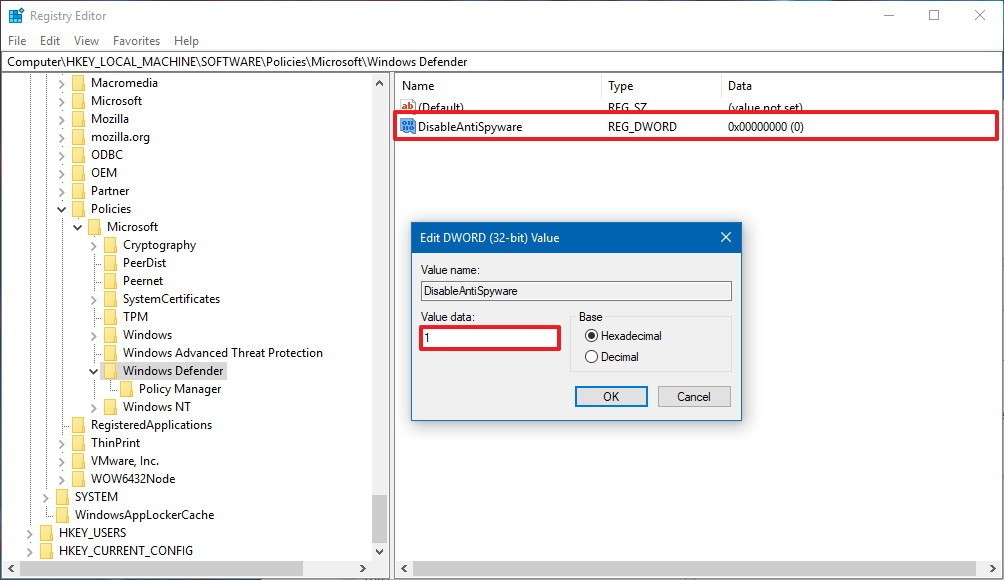The height and width of the screenshot is (580, 1004).
Task: Click the HKEY_CURRENT_CONFIG folder icon
Action: point(47,551)
